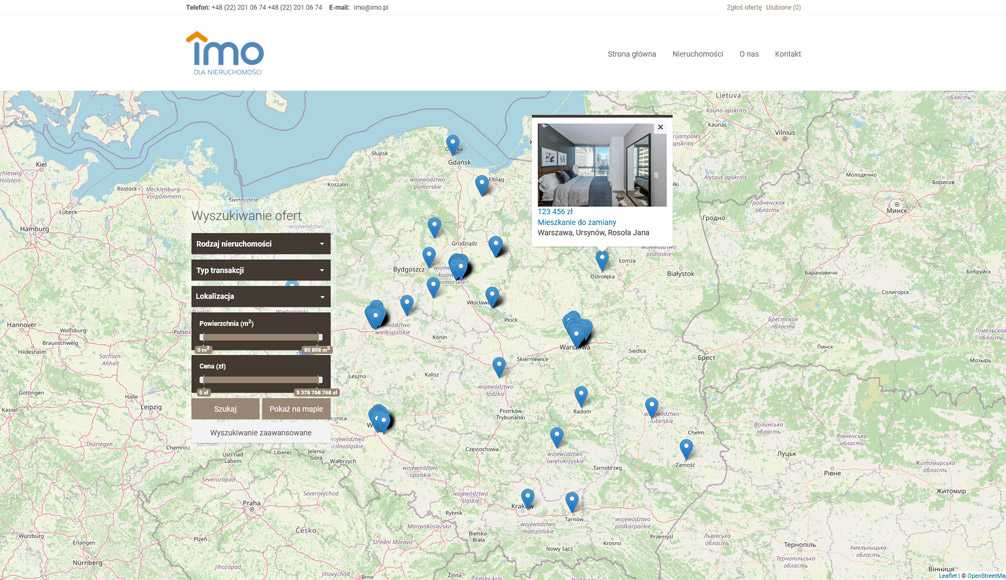
Task: Select the map marker beside Elbląg
Action: (482, 185)
